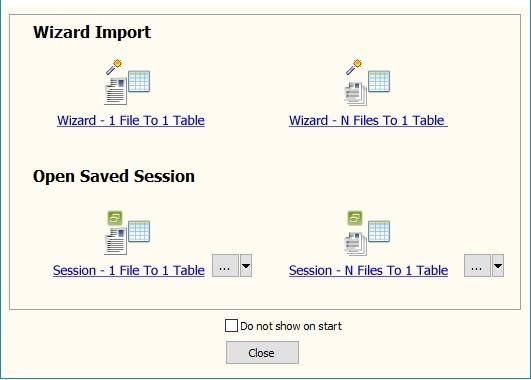Browse with the ellipsis button for 1 File session
Screen dimensions: 531x380
225,266
